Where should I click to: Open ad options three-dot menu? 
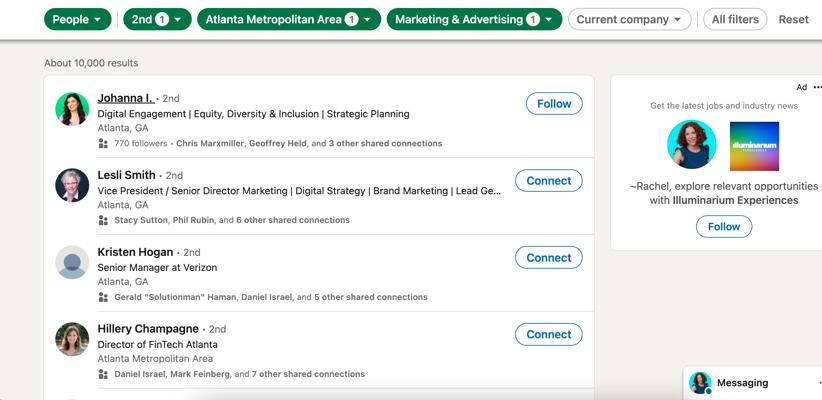click(x=817, y=89)
